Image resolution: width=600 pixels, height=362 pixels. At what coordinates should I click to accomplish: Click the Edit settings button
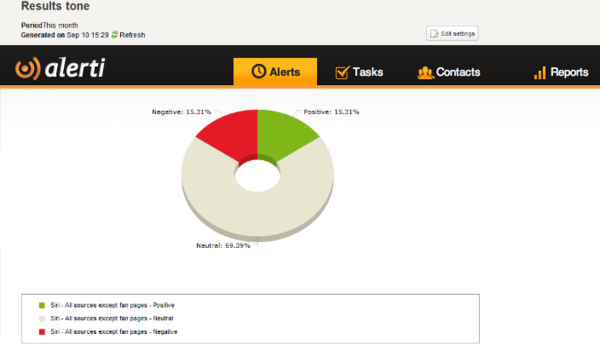tap(452, 33)
